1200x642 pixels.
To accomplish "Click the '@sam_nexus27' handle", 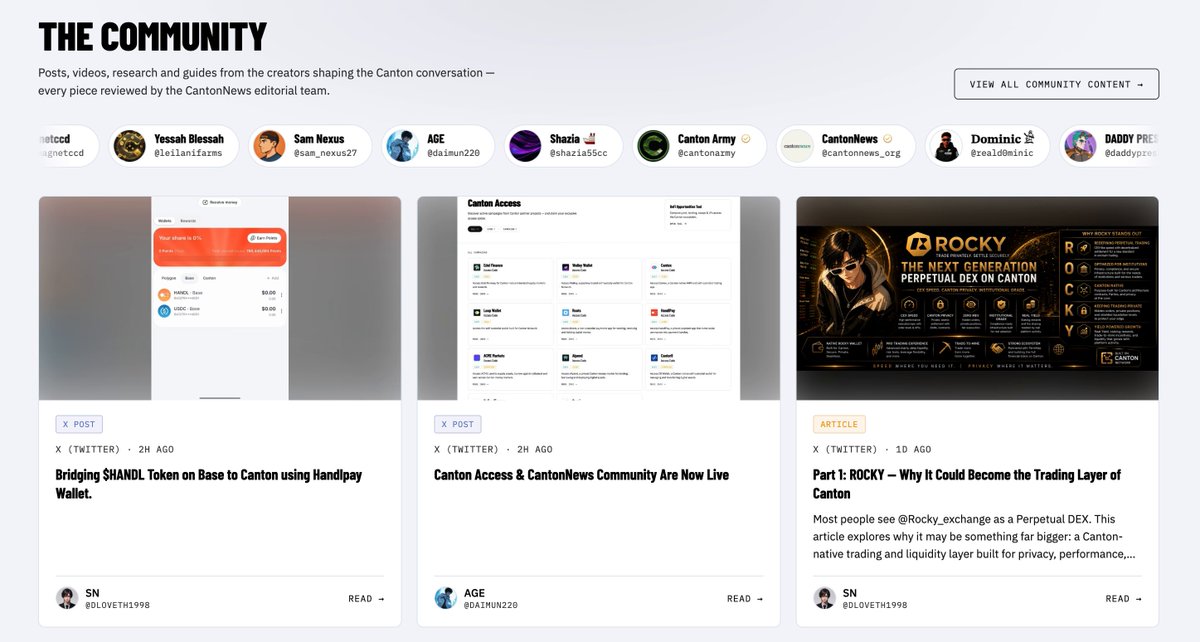I will tap(325, 154).
